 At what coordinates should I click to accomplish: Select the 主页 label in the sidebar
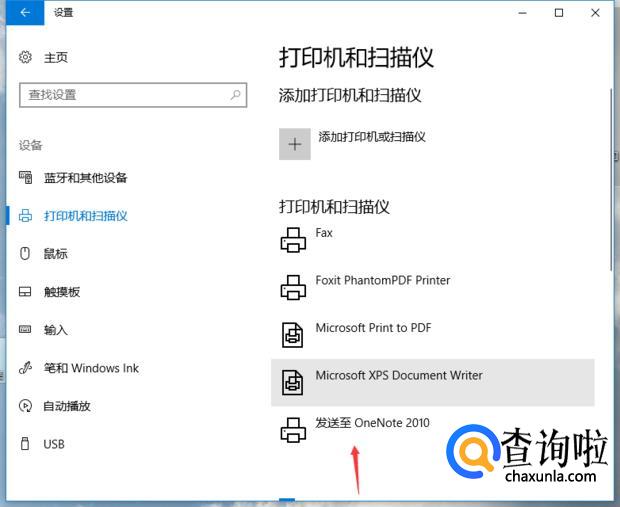[x=56, y=58]
